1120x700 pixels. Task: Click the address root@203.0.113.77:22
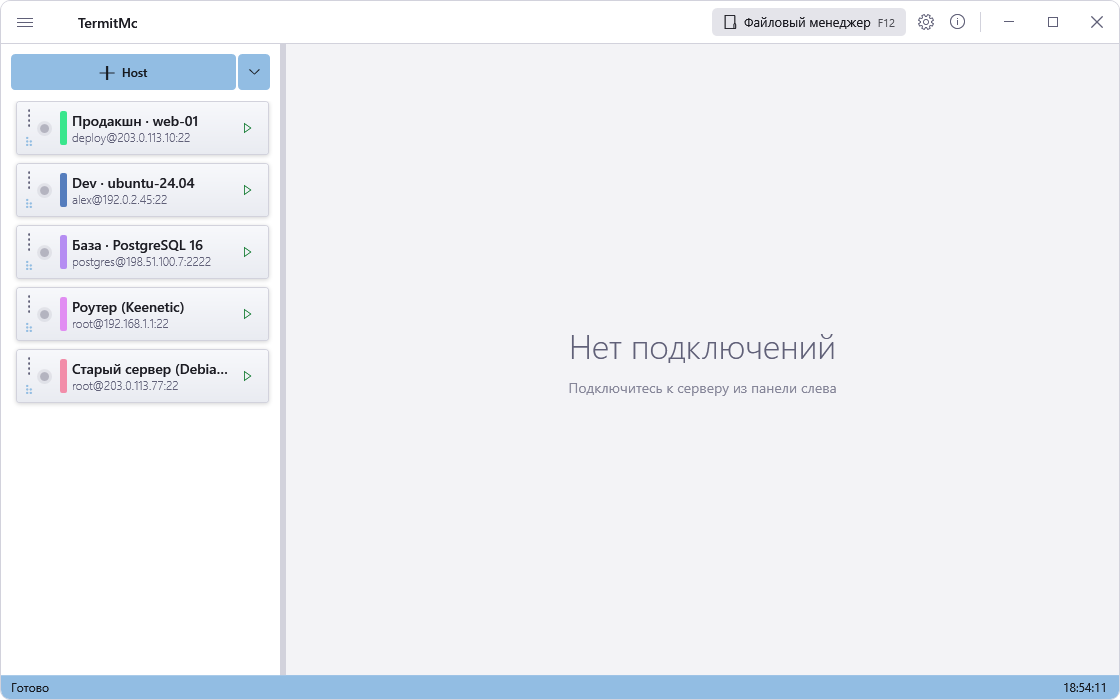click(125, 386)
